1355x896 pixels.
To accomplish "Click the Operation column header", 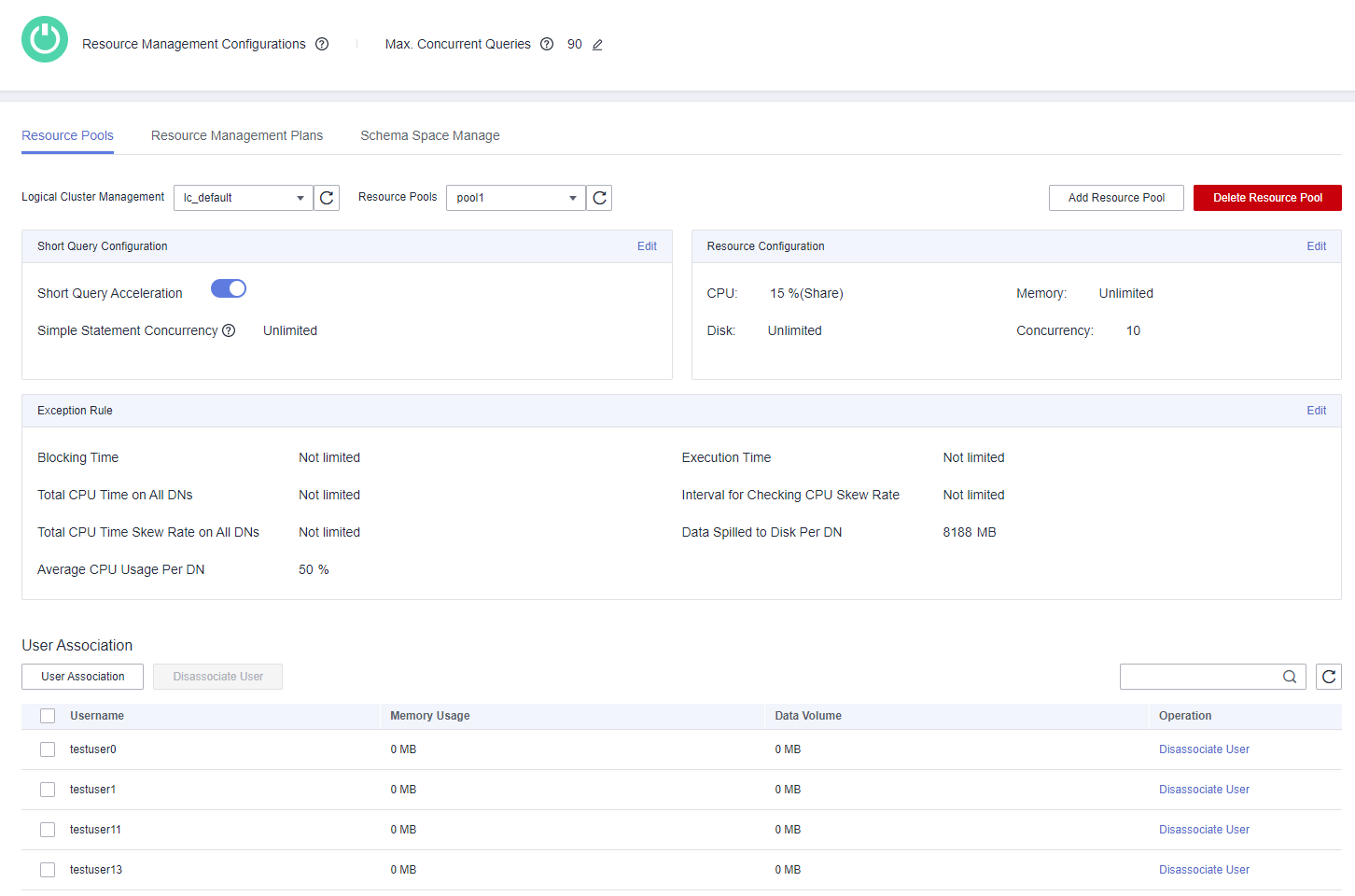I will (1185, 716).
